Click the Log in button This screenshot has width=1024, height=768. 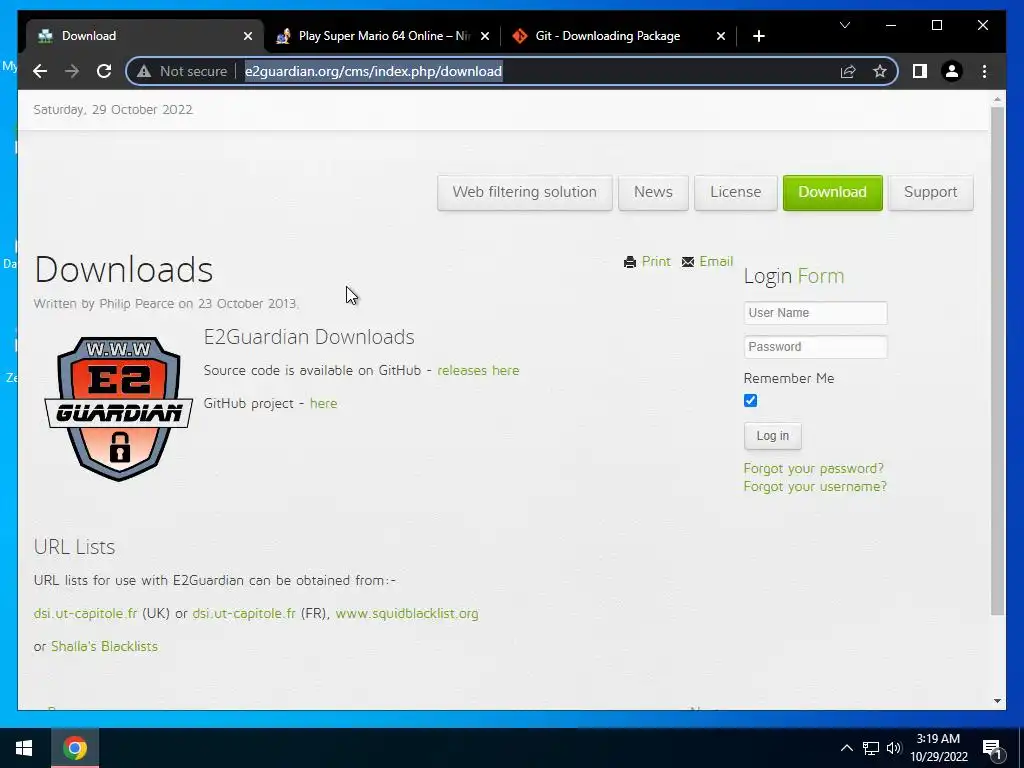[x=773, y=436]
